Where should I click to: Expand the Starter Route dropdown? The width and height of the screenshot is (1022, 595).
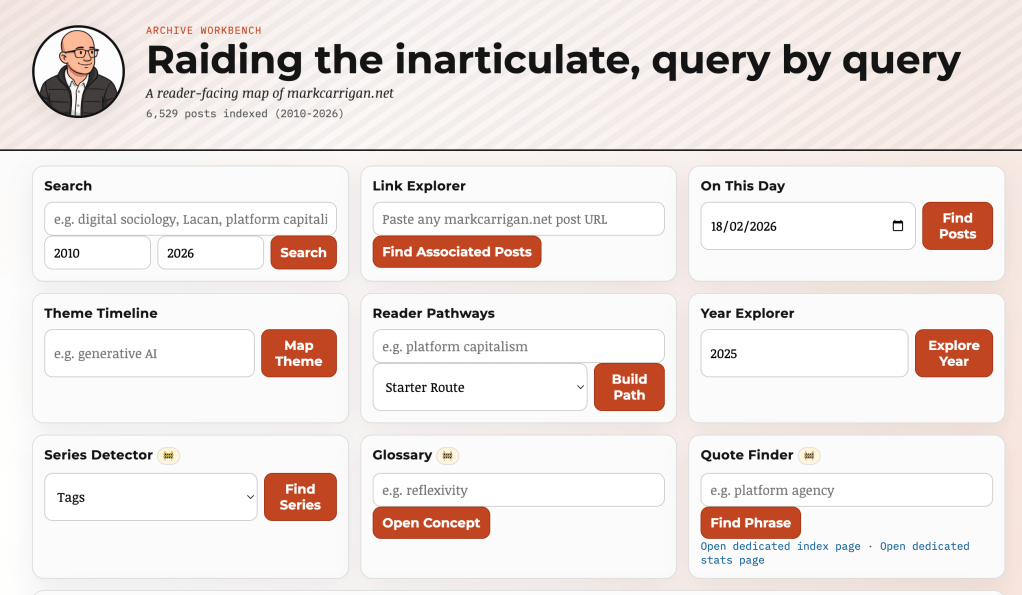coord(479,387)
